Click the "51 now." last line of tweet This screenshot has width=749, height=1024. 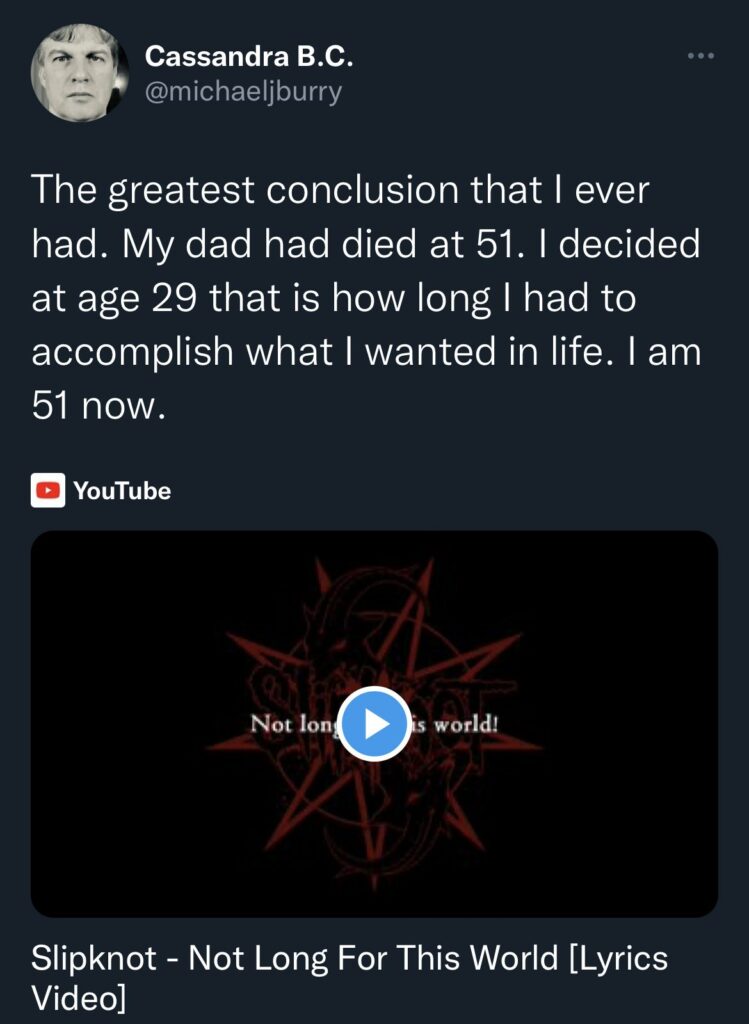(96, 406)
